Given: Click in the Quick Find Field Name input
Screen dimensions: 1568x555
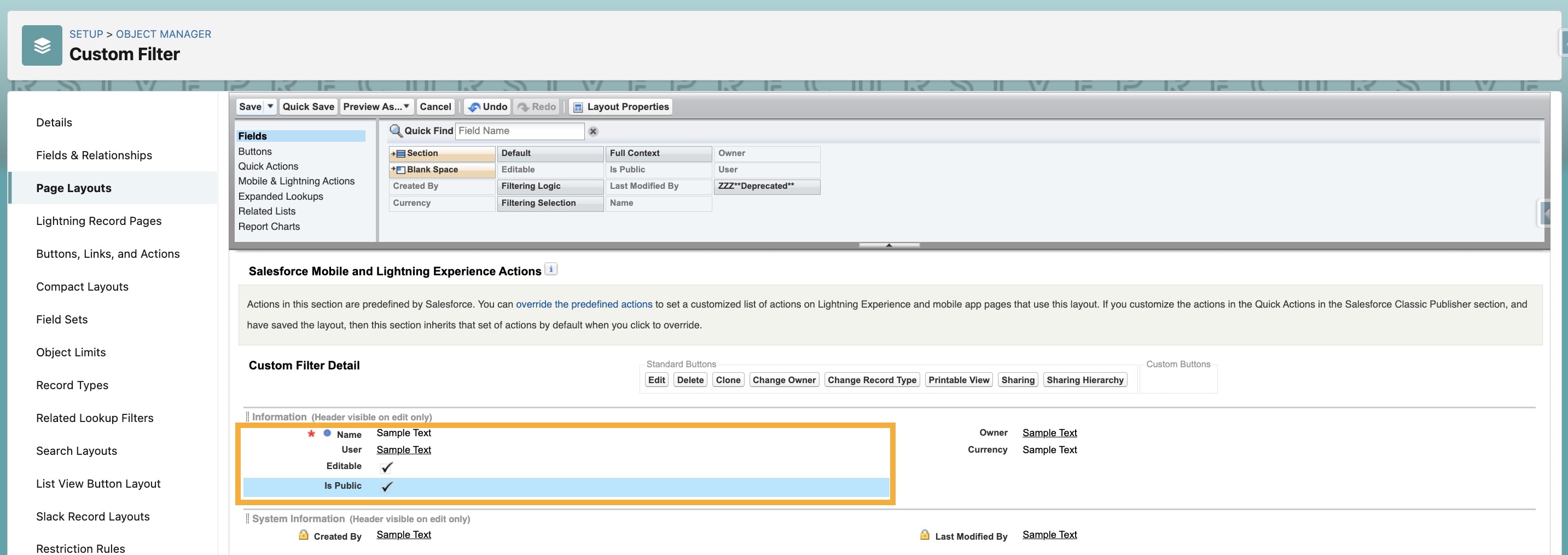Looking at the screenshot, I should coord(519,131).
